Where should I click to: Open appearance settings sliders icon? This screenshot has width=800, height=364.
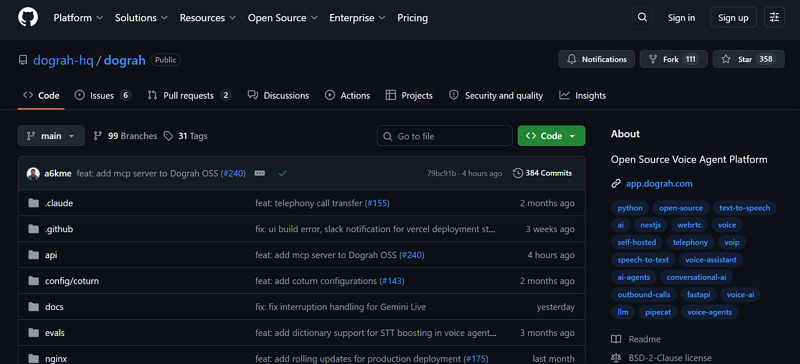point(774,17)
